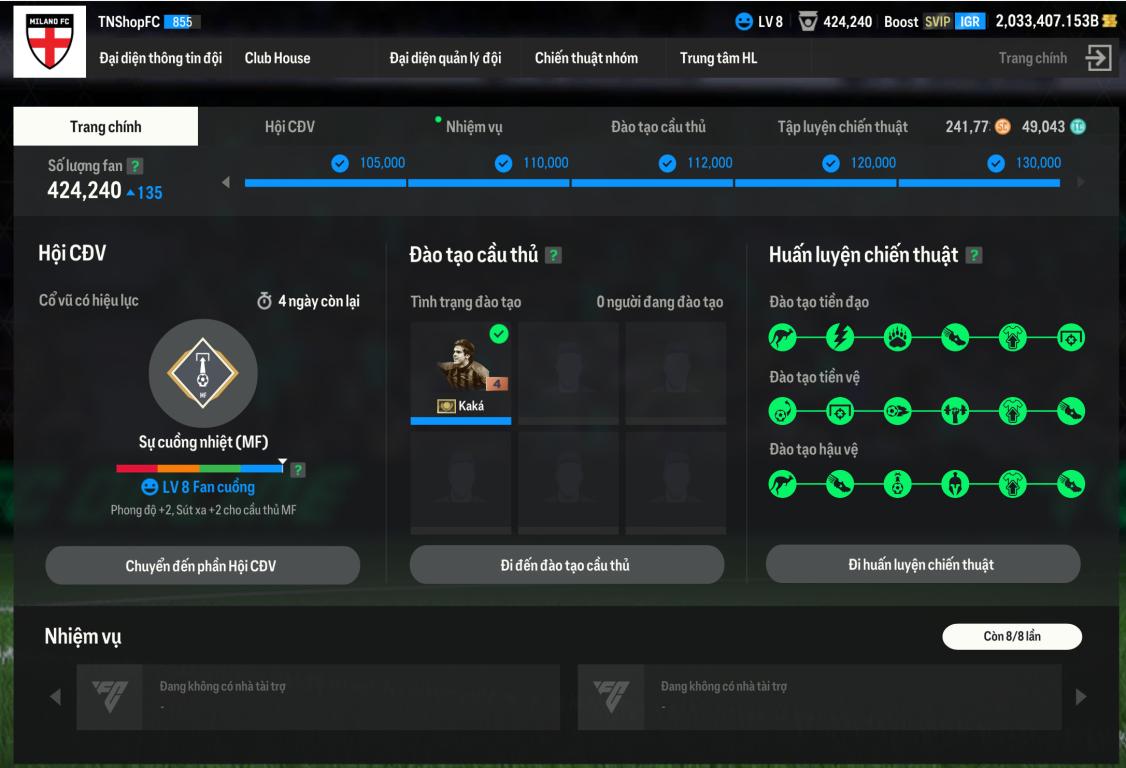This screenshot has width=1126, height=768.
Task: Select dumbbell icon in Đào tạo tiền vệ
Action: pyautogui.click(x=955, y=412)
